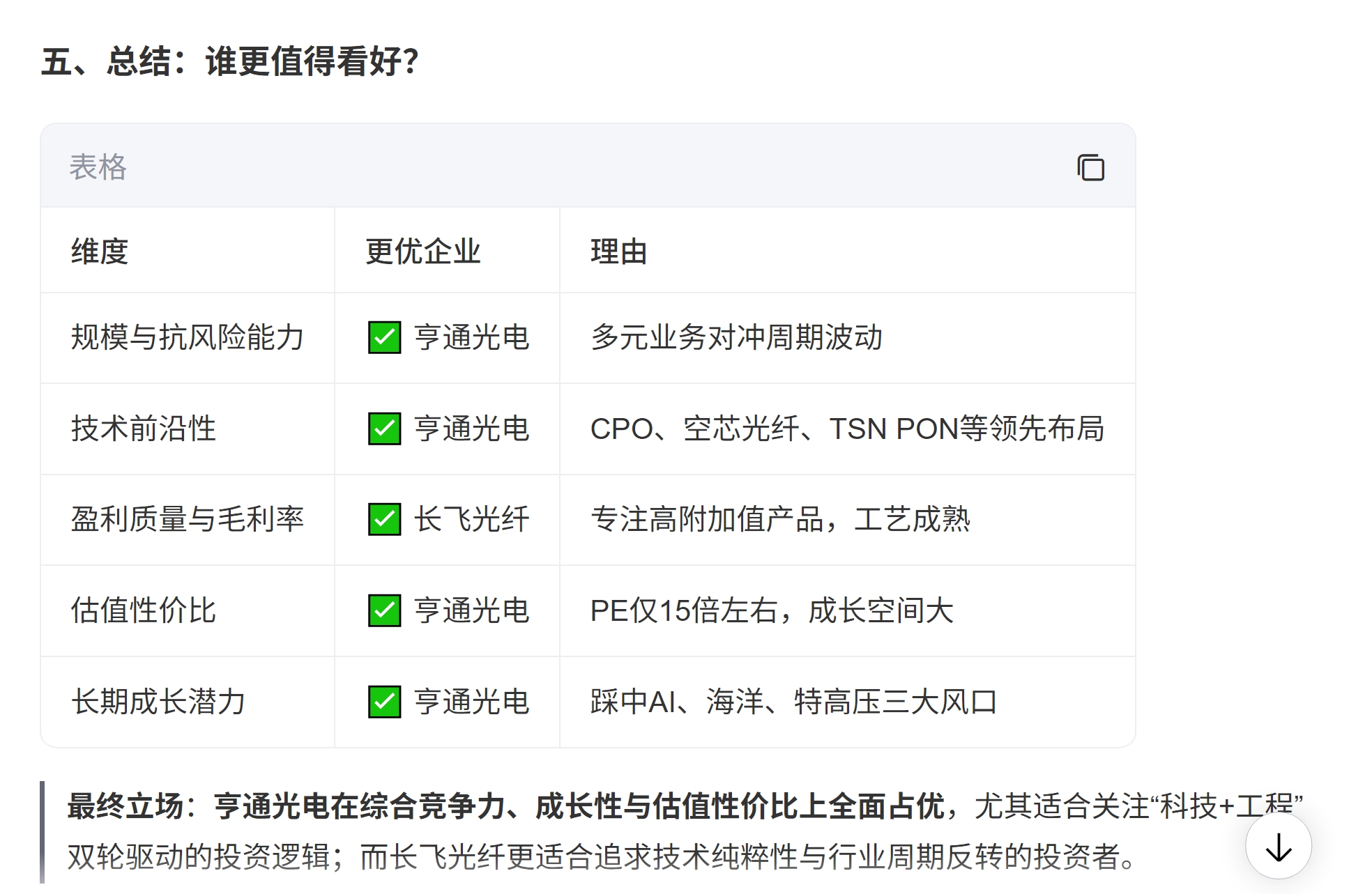Click the 更优企业 column header
1372x894 pixels.
click(x=422, y=252)
